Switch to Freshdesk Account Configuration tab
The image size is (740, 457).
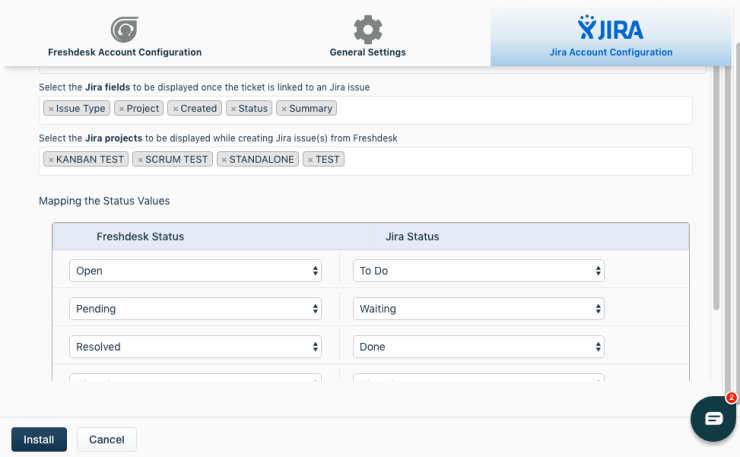124,52
